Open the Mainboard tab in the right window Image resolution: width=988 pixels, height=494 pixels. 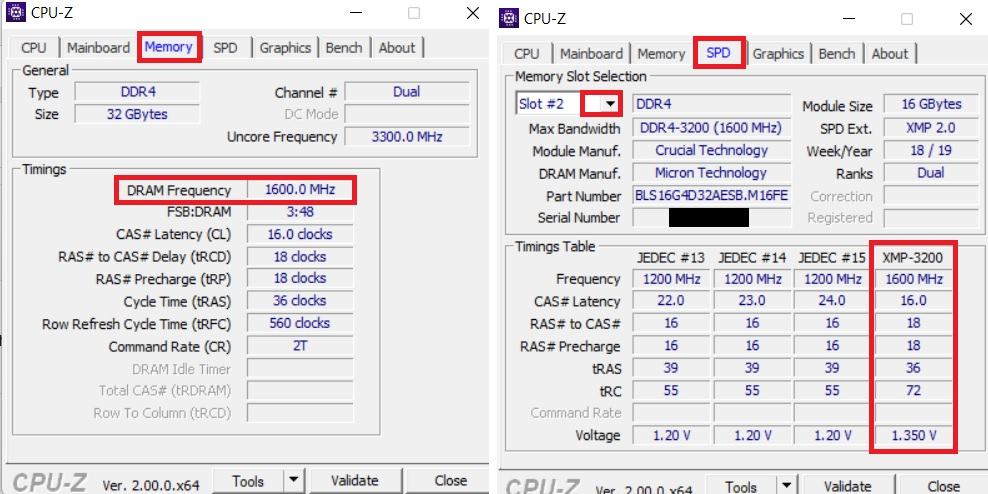pyautogui.click(x=591, y=54)
